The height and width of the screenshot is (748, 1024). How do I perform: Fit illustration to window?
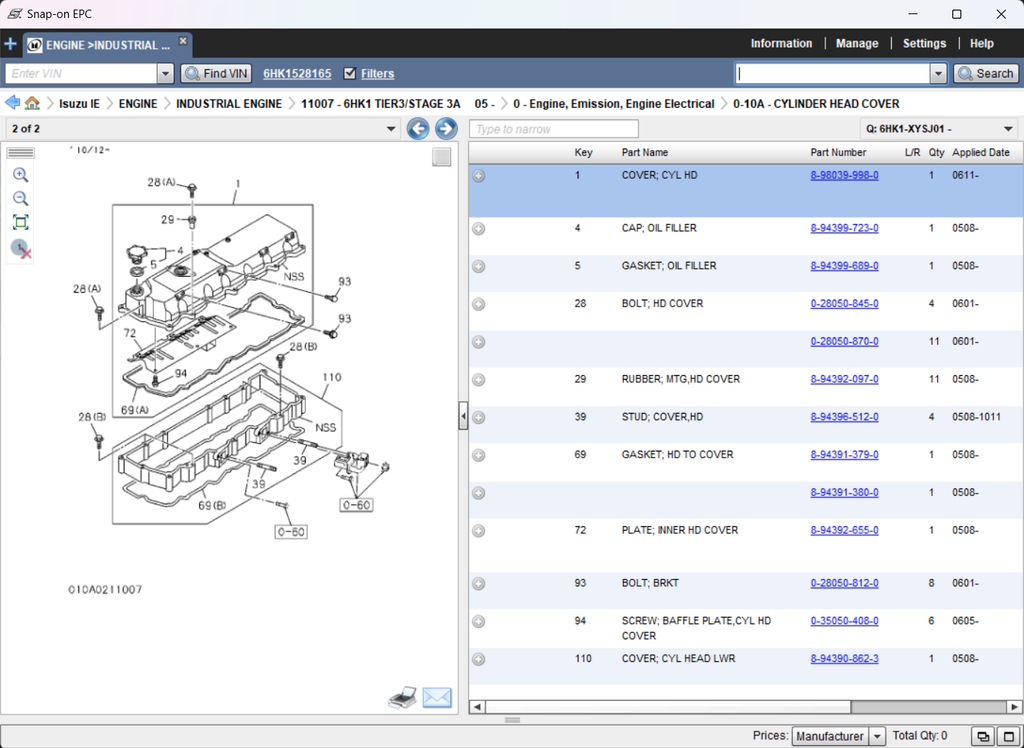(20, 222)
